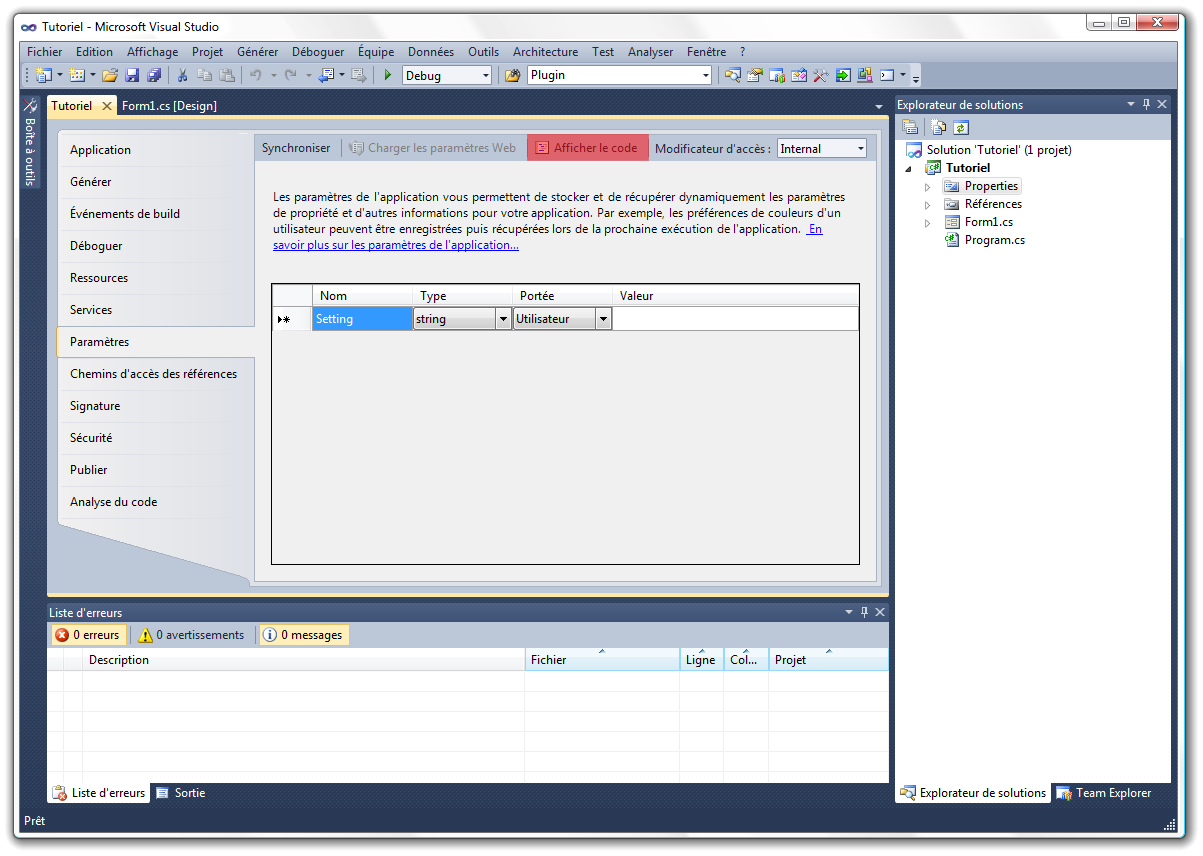Click the Refresh icon in Solution Explorer
Viewport: 1203px width, 856px height.
[x=961, y=127]
